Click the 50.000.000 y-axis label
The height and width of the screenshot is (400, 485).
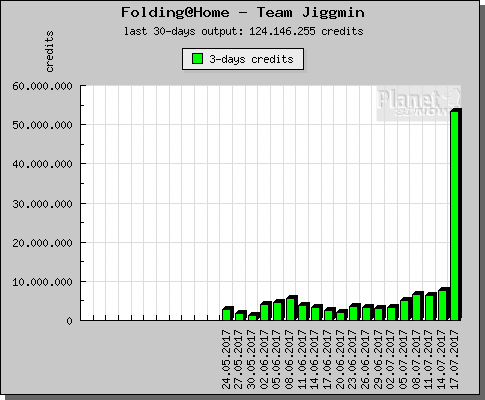(42, 125)
